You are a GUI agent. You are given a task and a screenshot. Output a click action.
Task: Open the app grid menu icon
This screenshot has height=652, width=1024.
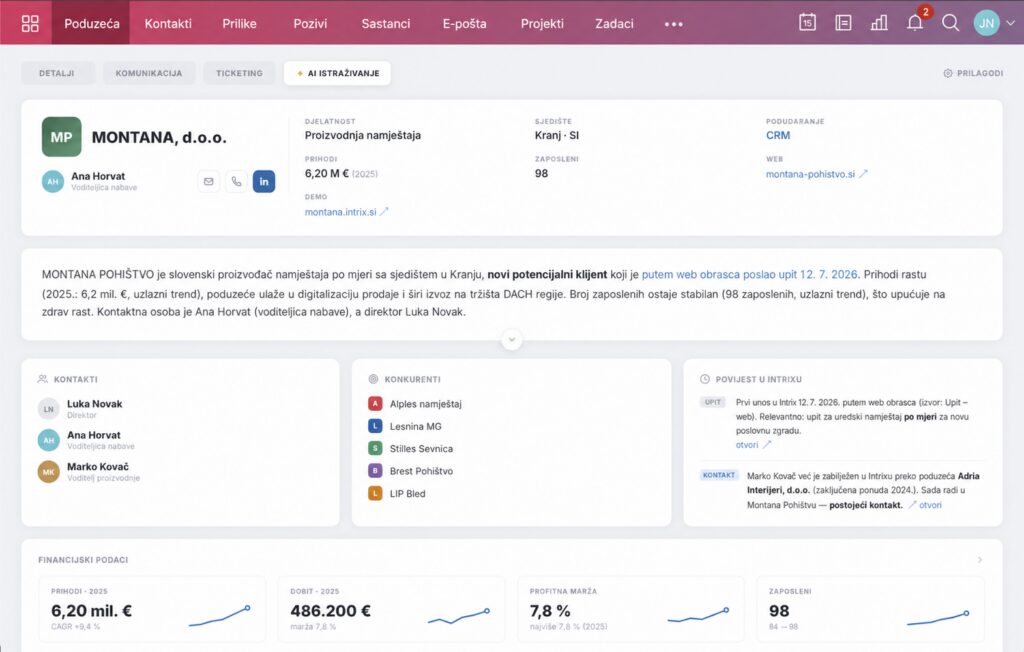tap(30, 24)
